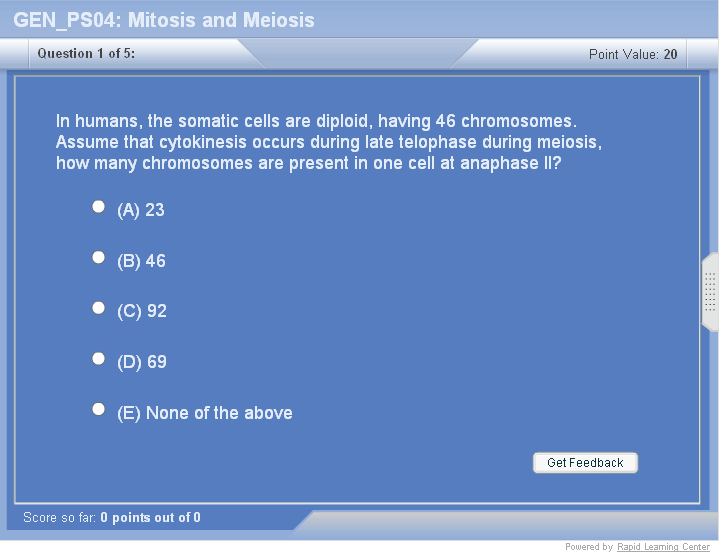Click the '(C) 92' answer label

(x=142, y=311)
